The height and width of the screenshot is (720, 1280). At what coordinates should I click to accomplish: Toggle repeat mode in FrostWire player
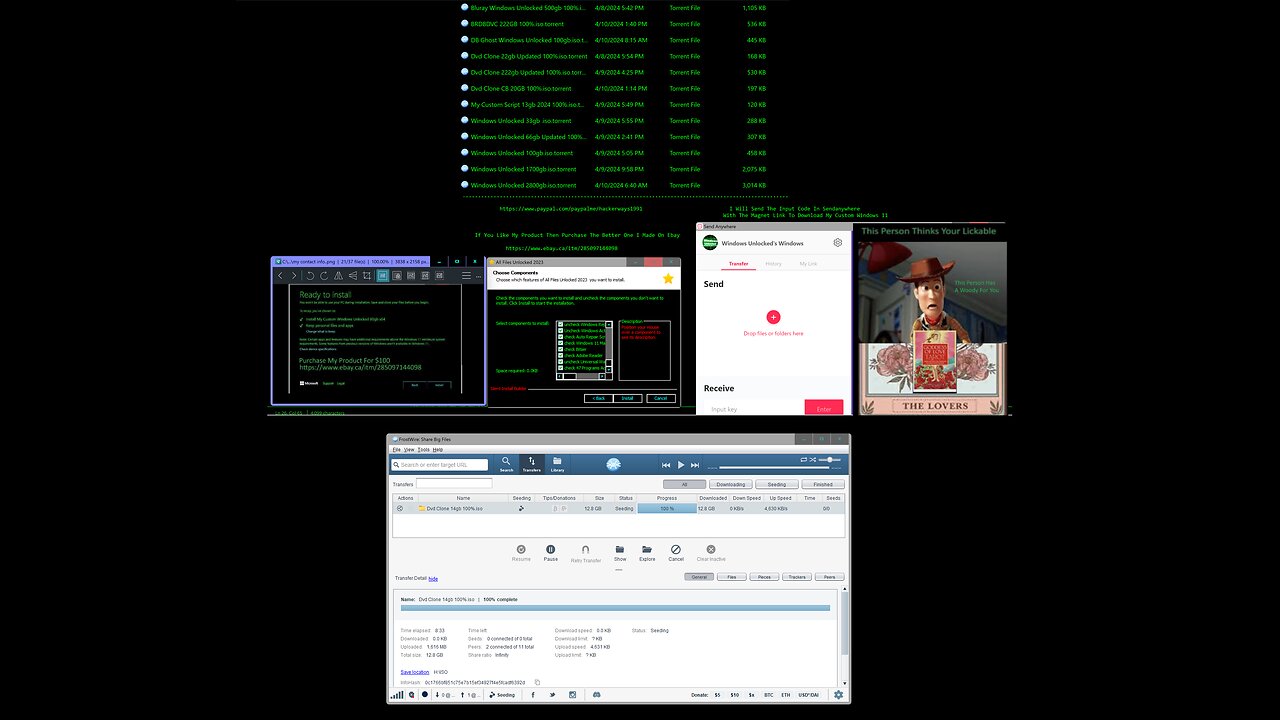point(803,459)
